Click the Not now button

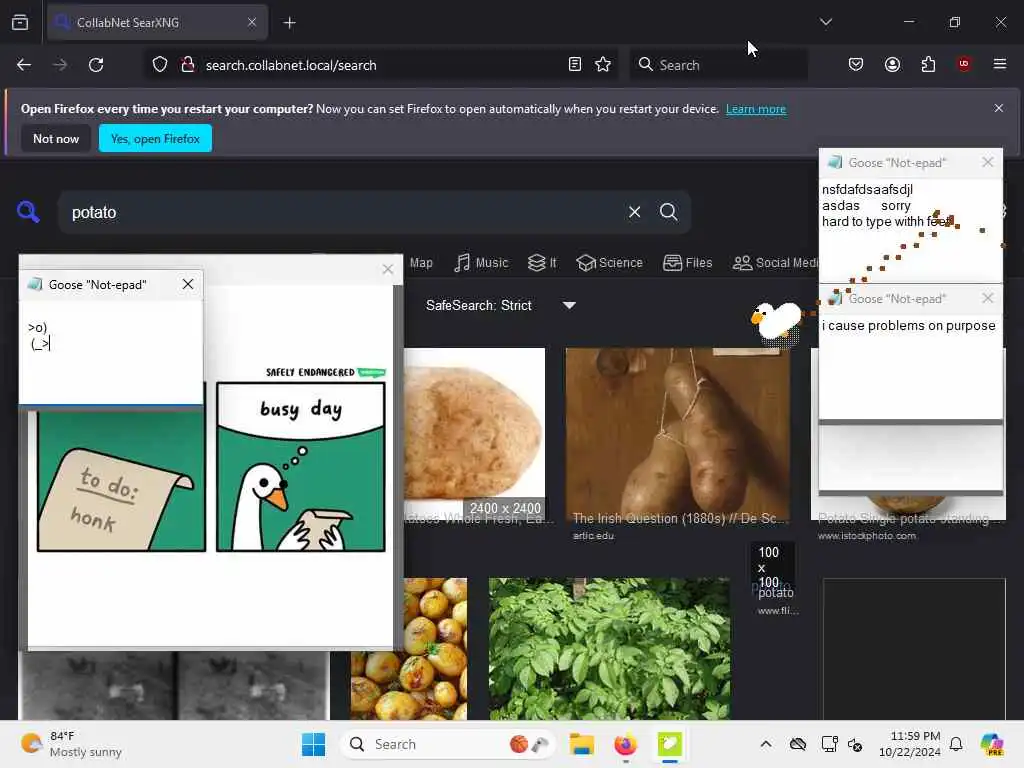(56, 138)
